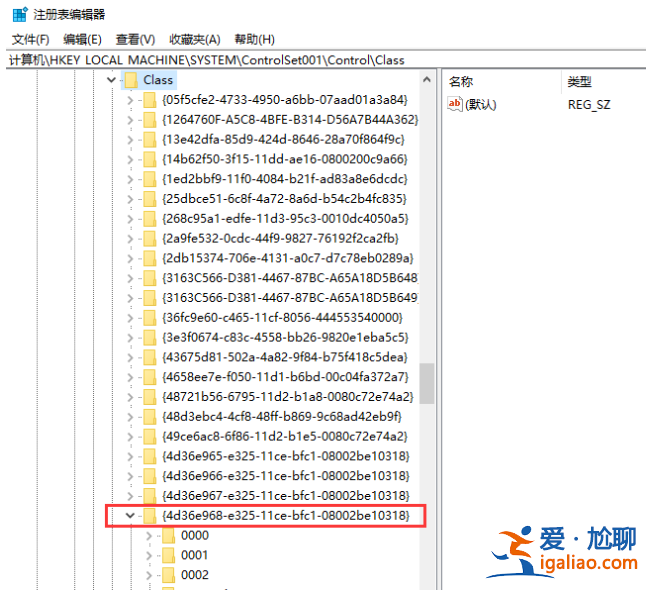650x590 pixels.
Task: Open the 帮助(H) menu
Action: [255, 40]
